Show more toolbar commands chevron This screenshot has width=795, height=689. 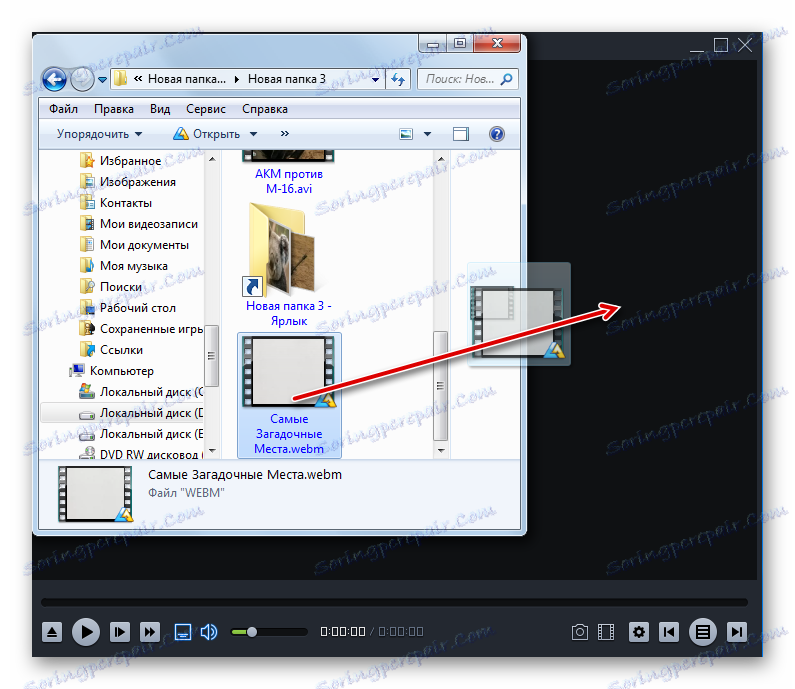point(284,133)
